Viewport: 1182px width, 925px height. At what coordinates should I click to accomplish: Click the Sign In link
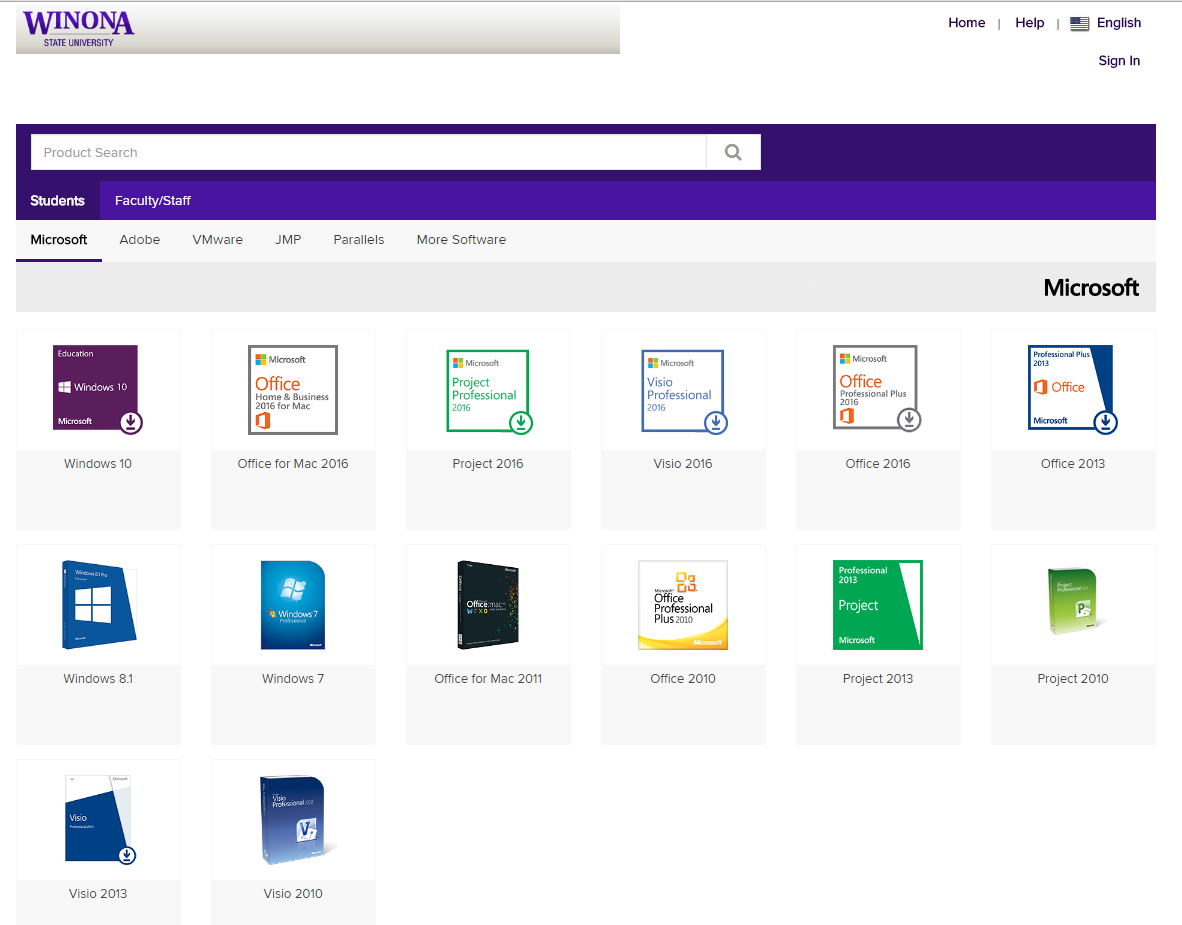[1118, 61]
